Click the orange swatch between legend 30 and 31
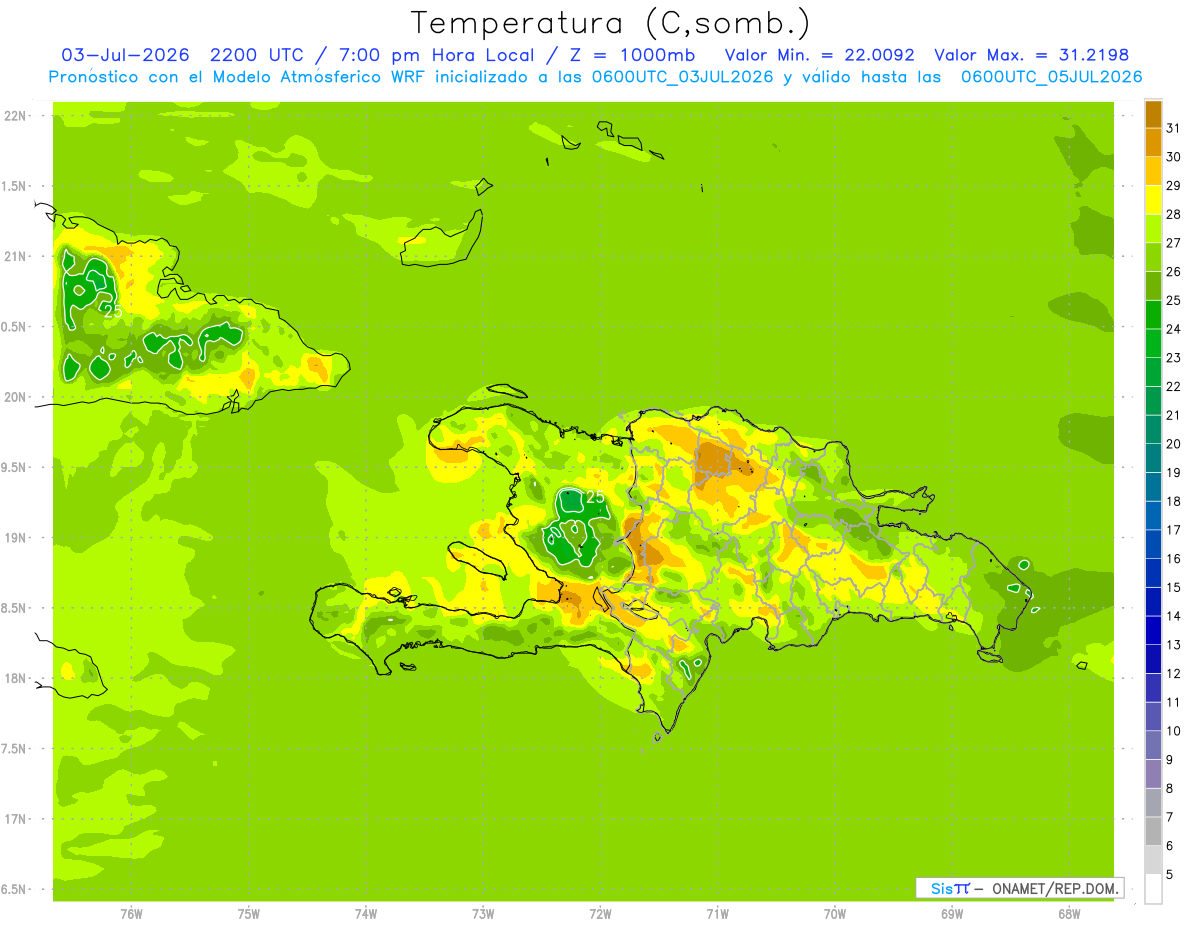The image size is (1200, 927). tap(1153, 142)
